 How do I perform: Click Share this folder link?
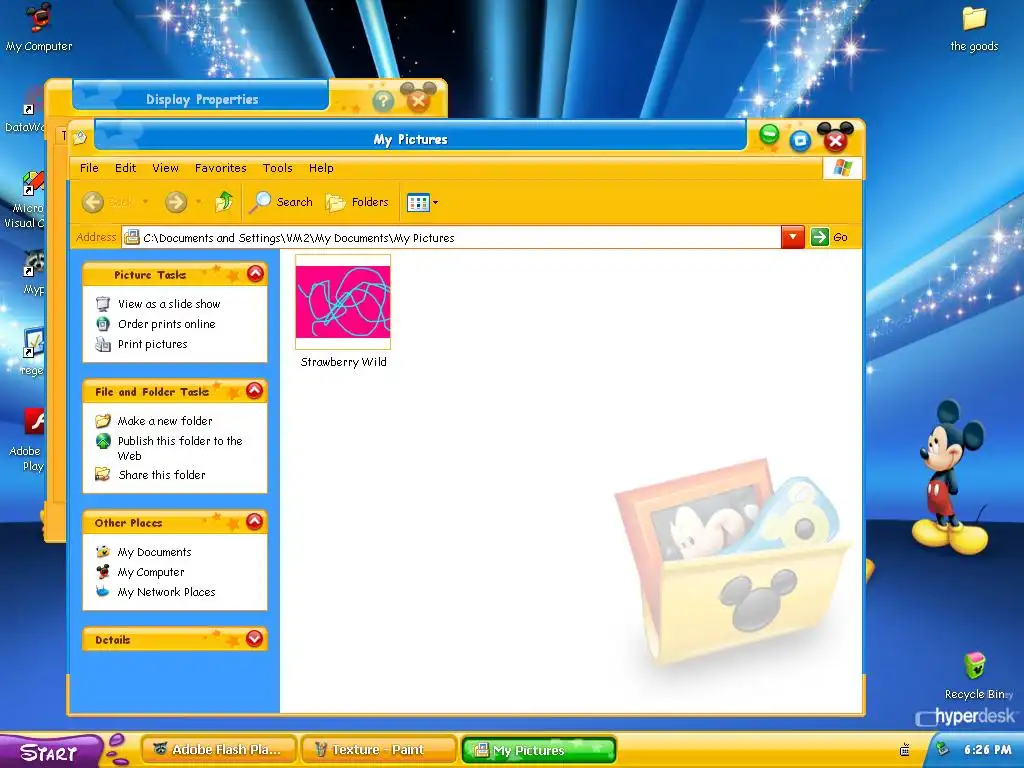click(x=162, y=475)
